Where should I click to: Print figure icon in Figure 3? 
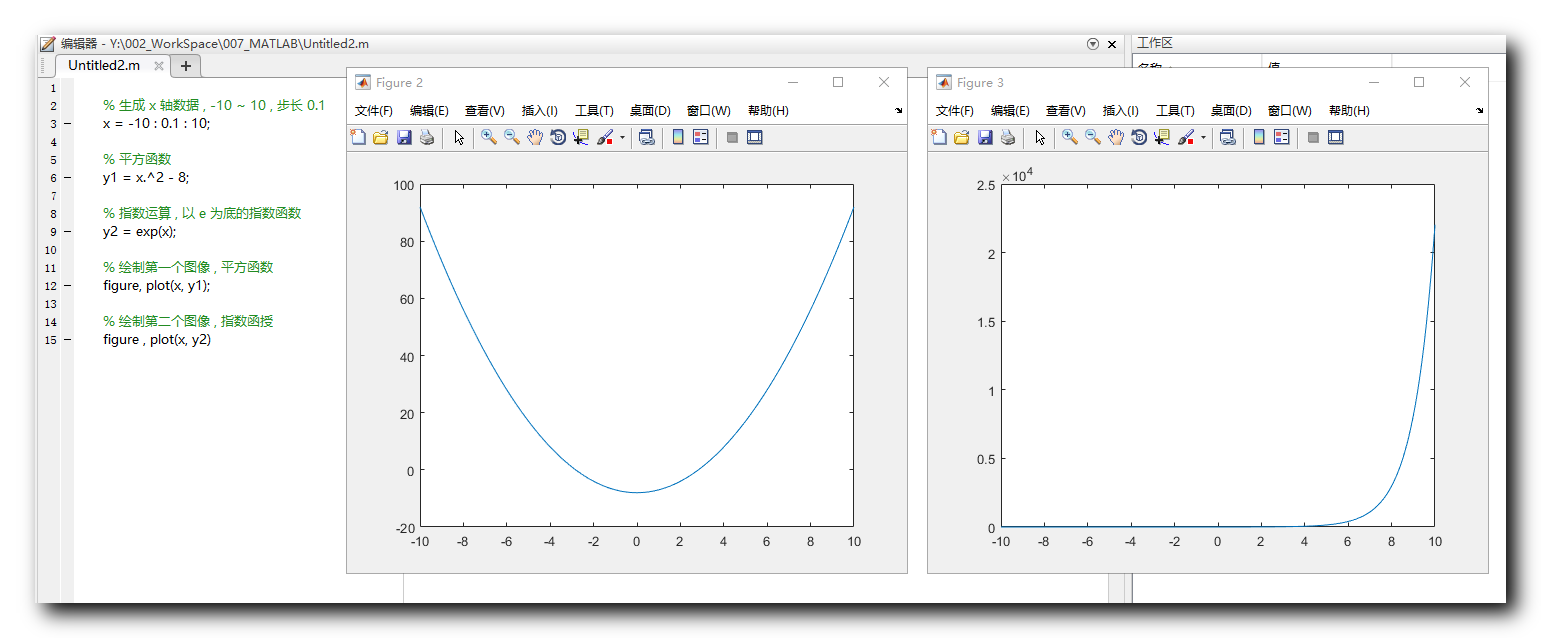click(x=1008, y=137)
